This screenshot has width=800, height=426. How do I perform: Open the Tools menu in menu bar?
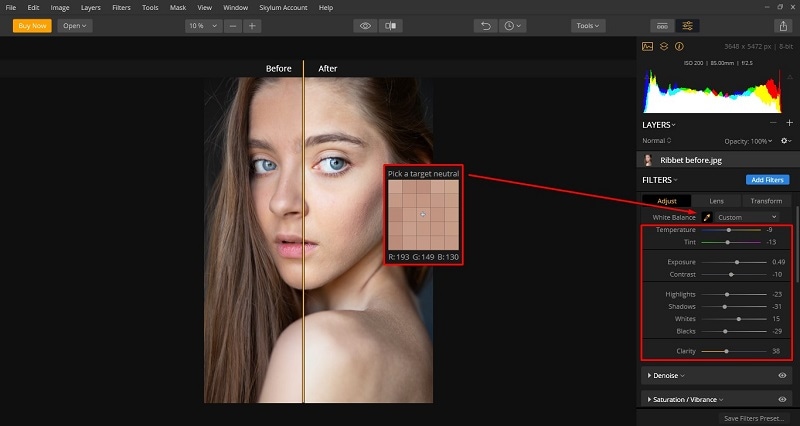coord(150,8)
